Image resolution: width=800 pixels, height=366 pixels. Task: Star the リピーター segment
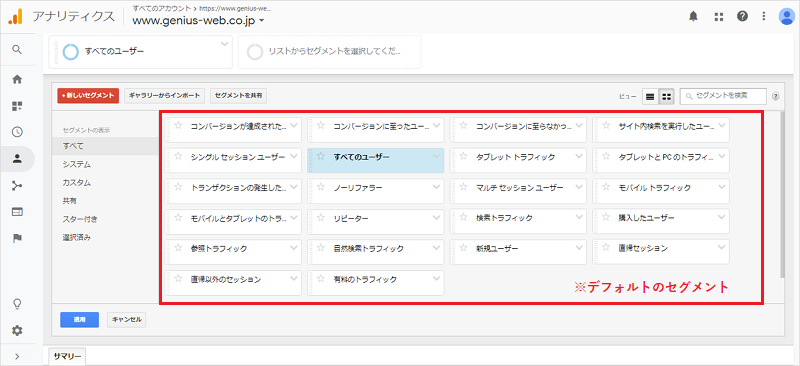pos(321,217)
